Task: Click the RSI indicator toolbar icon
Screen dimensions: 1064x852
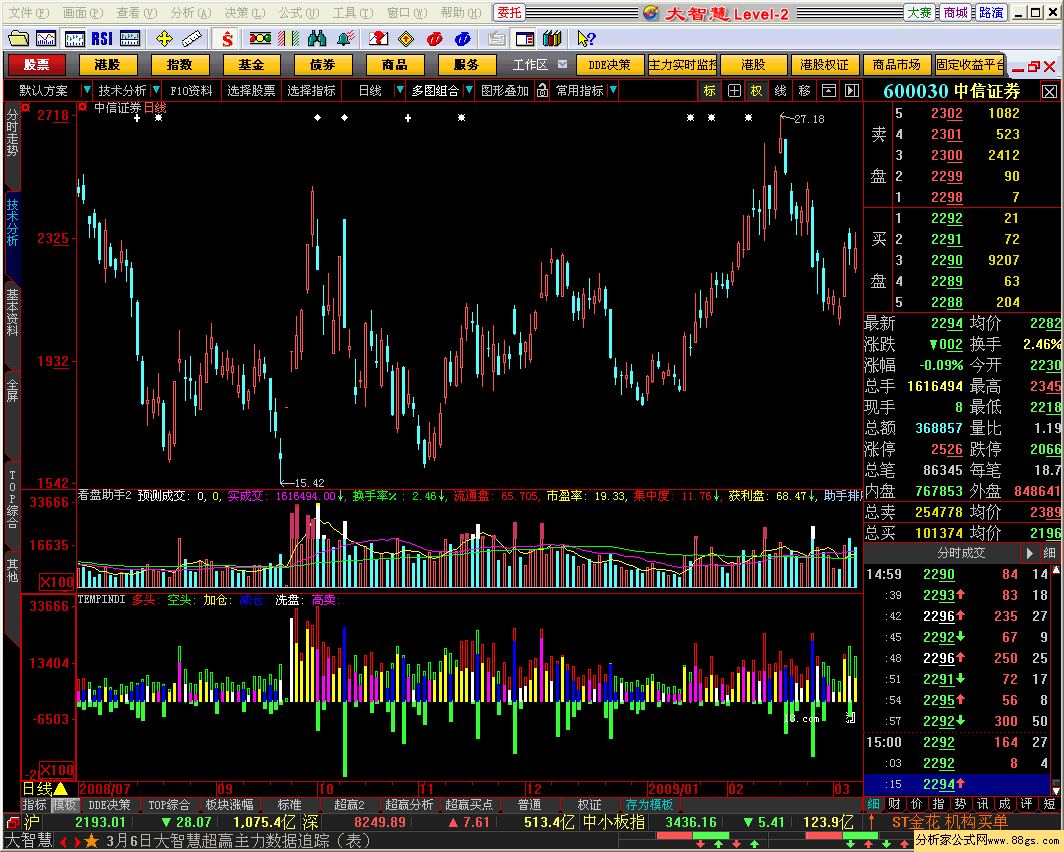Action: tap(102, 39)
